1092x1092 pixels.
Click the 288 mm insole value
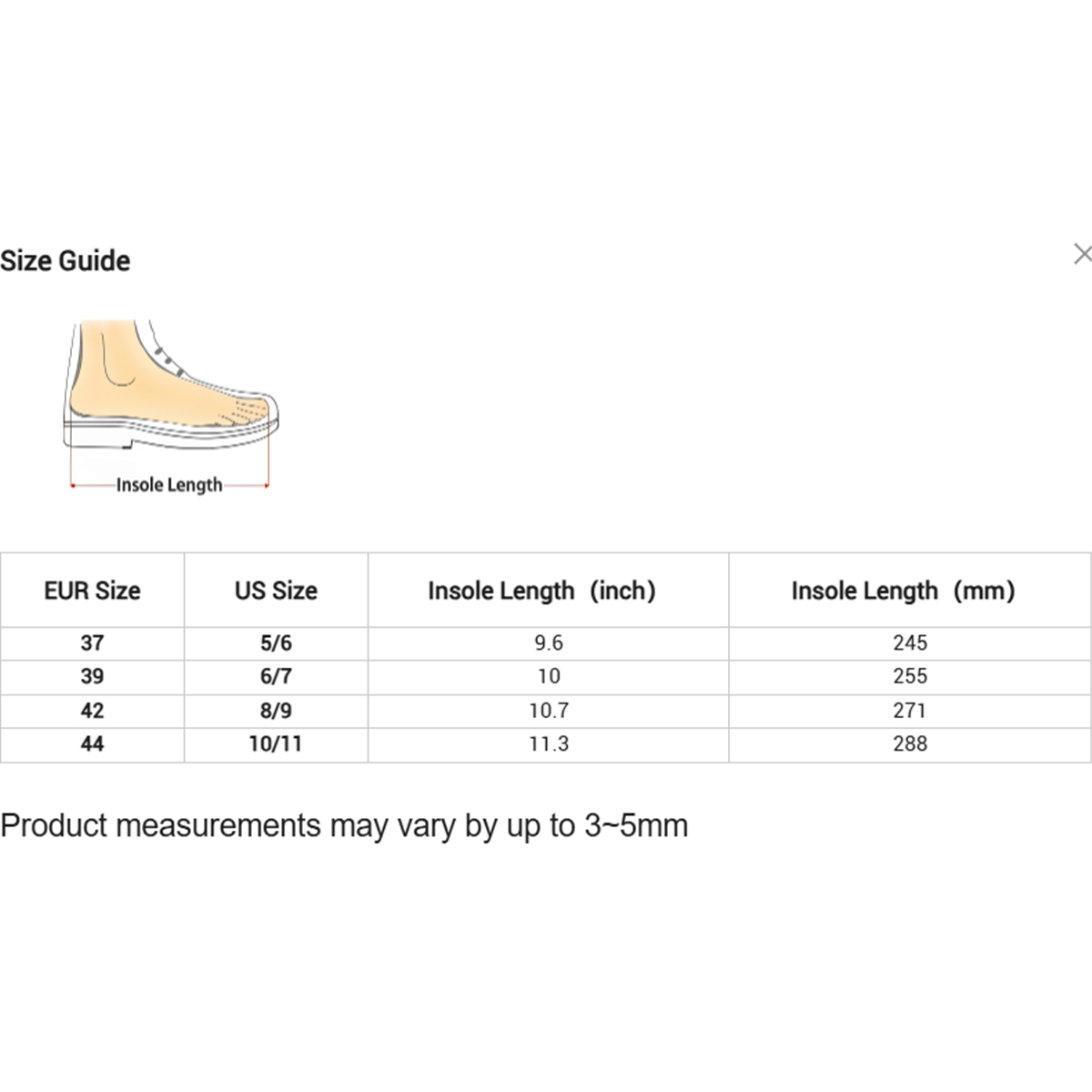click(910, 744)
